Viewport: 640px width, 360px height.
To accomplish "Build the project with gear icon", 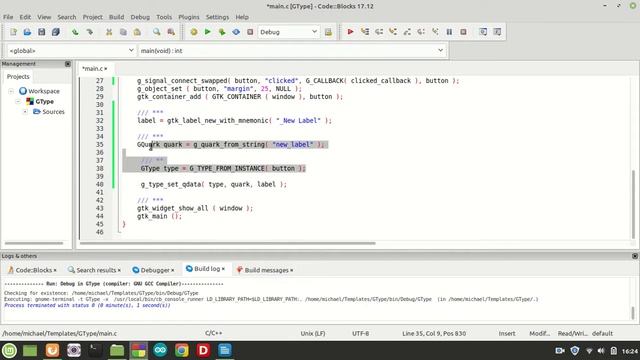I will click(x=194, y=32).
